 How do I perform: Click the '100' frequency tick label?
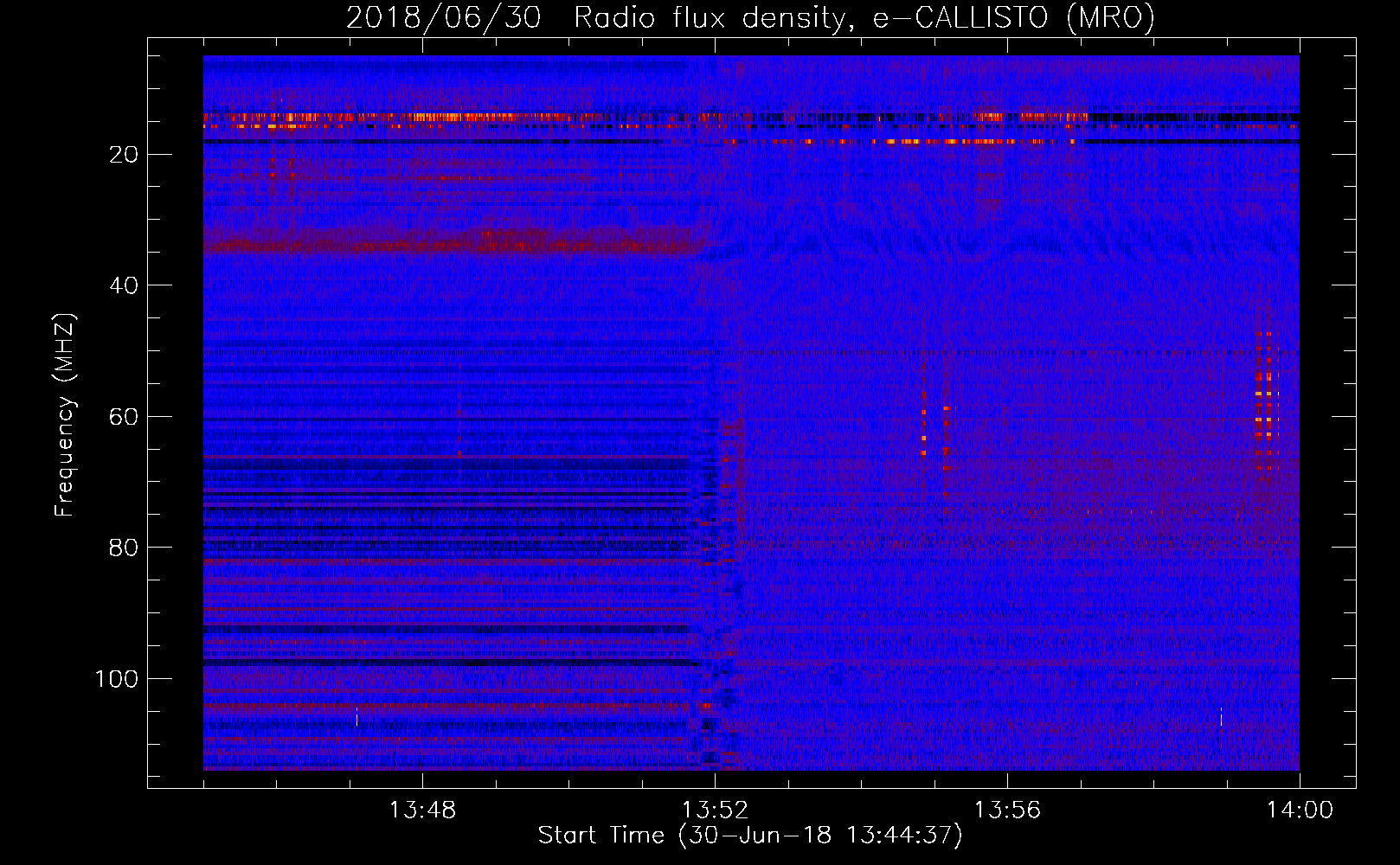[x=117, y=679]
